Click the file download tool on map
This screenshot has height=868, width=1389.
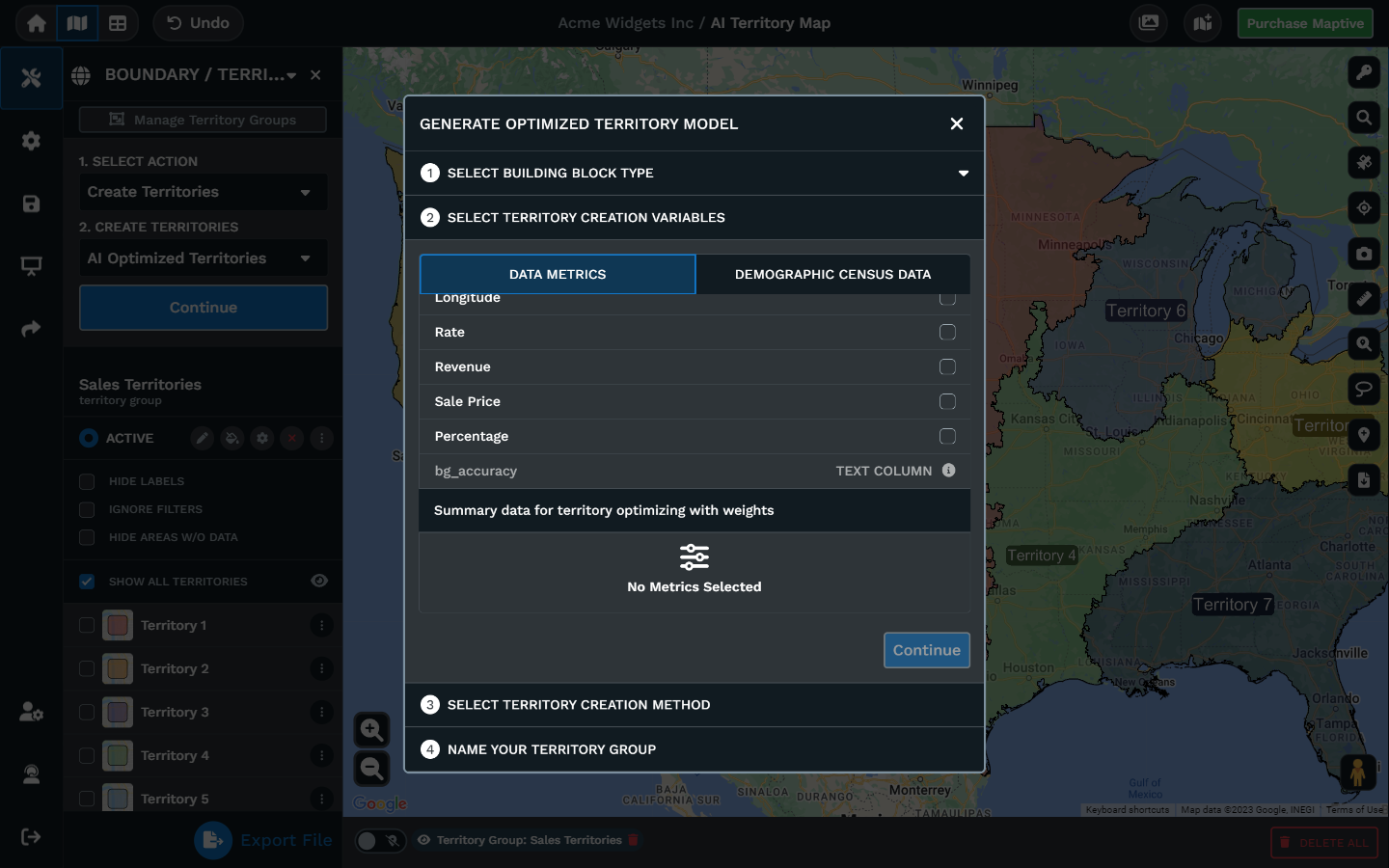(x=1364, y=479)
